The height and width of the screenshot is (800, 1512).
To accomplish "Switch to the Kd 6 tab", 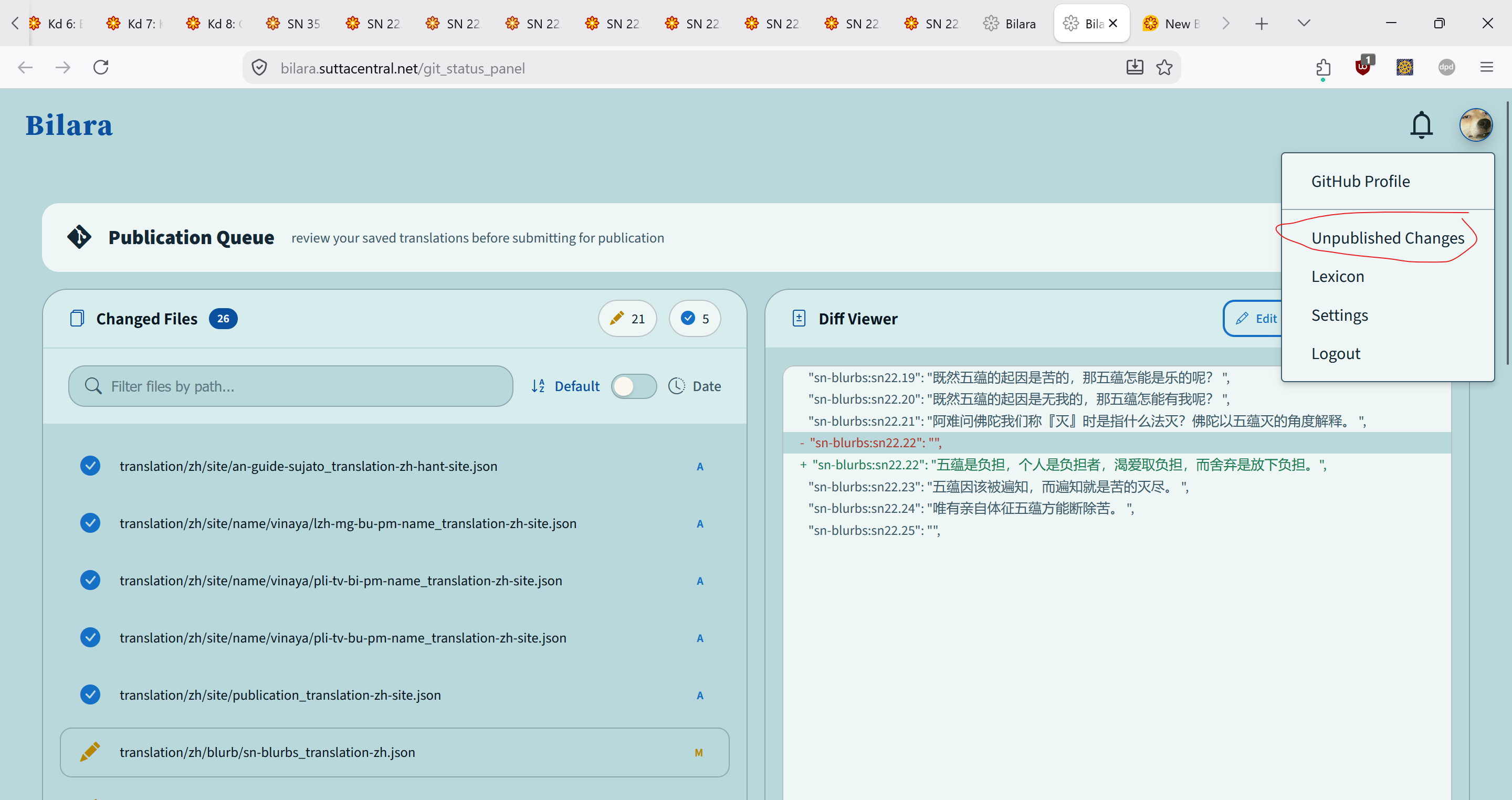I will click(58, 24).
